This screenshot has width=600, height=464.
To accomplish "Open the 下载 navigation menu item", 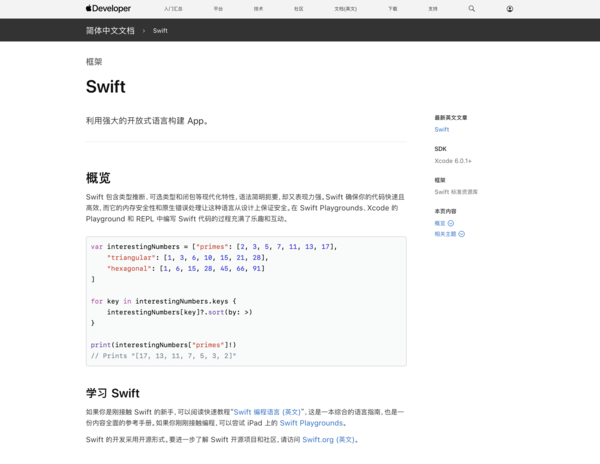I will pos(393,8).
